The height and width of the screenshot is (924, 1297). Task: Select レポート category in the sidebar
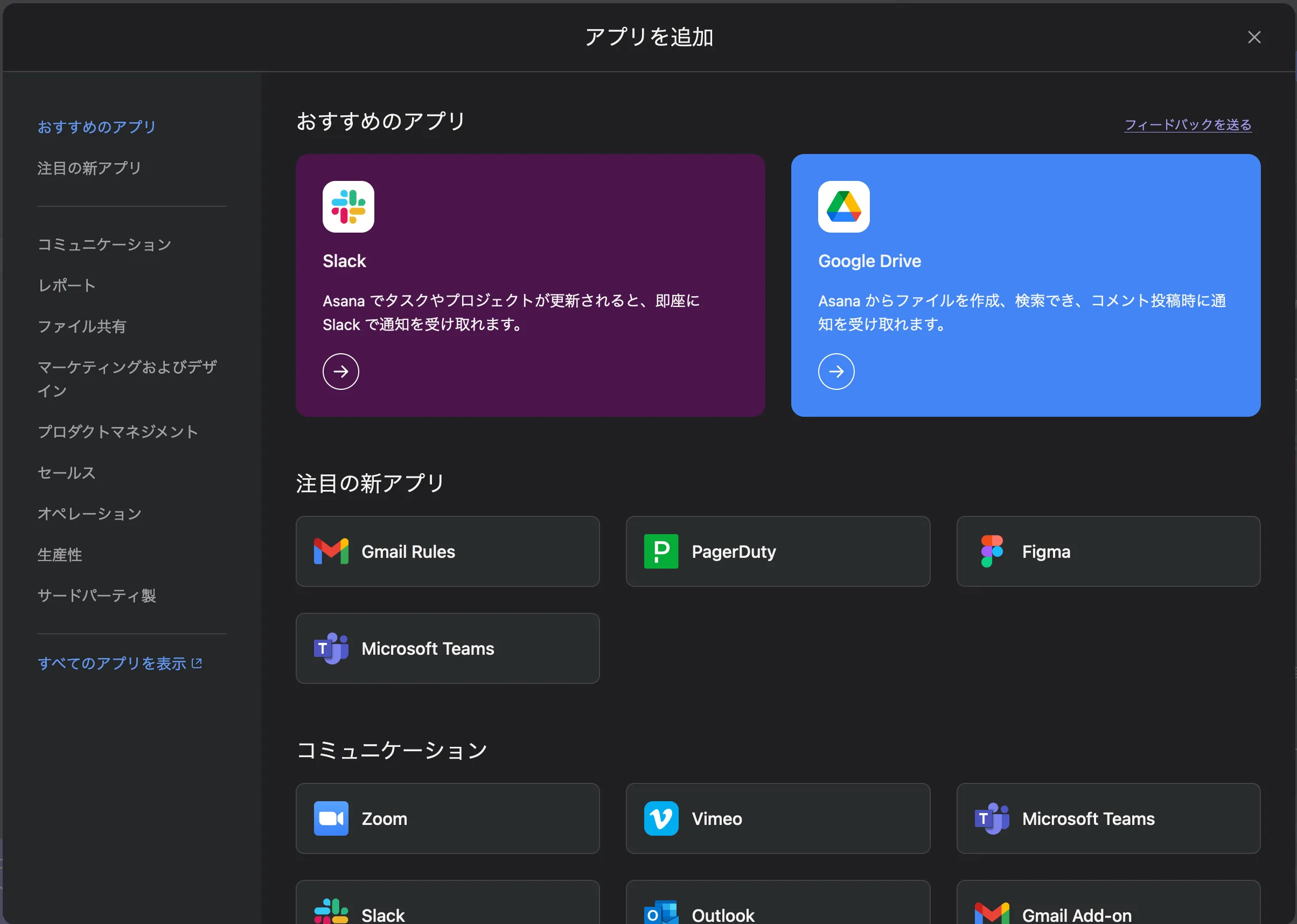66,285
